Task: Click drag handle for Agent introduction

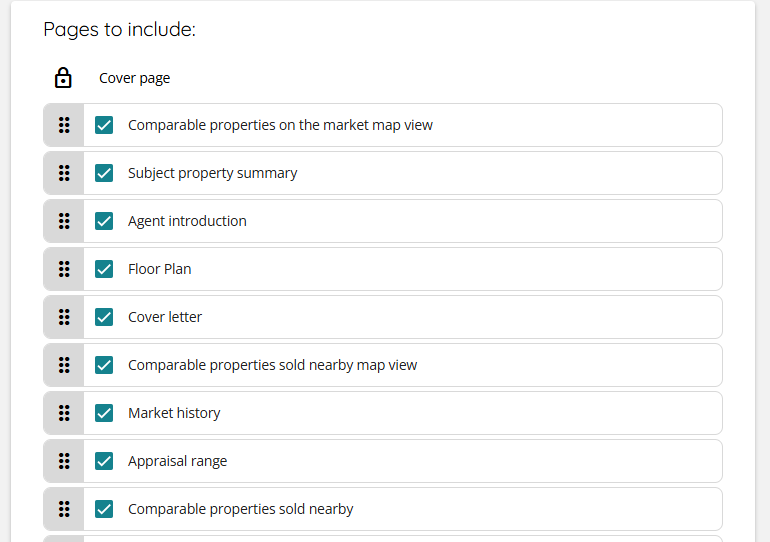Action: tap(64, 221)
